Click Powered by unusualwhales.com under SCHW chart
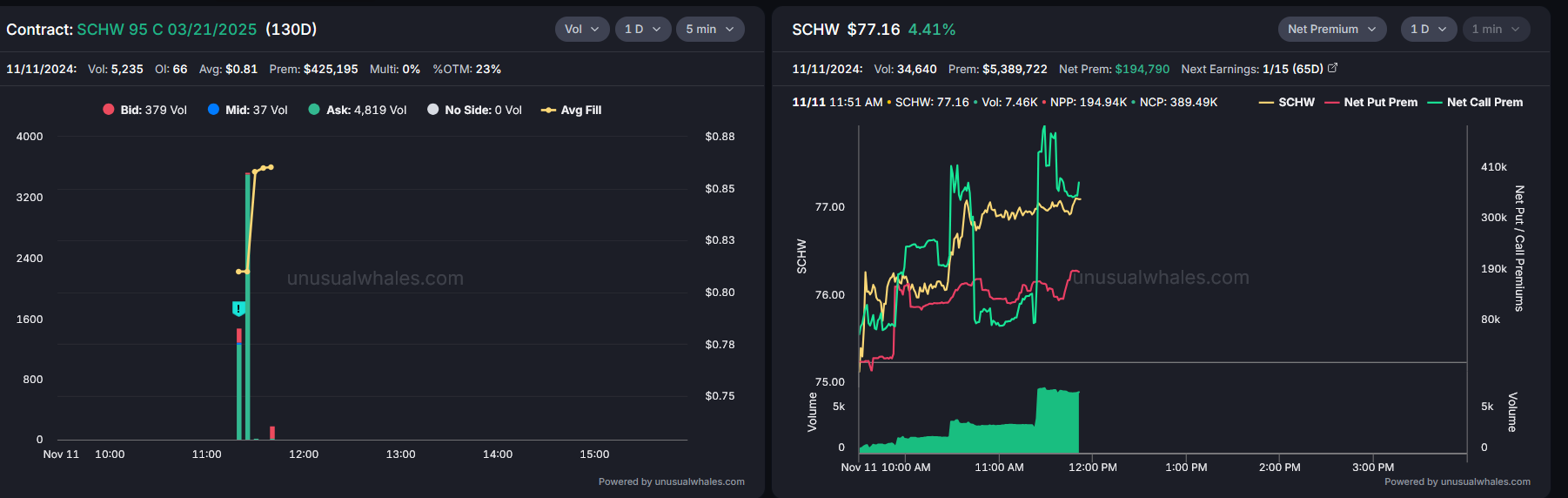The height and width of the screenshot is (498, 1568). pos(1457,481)
